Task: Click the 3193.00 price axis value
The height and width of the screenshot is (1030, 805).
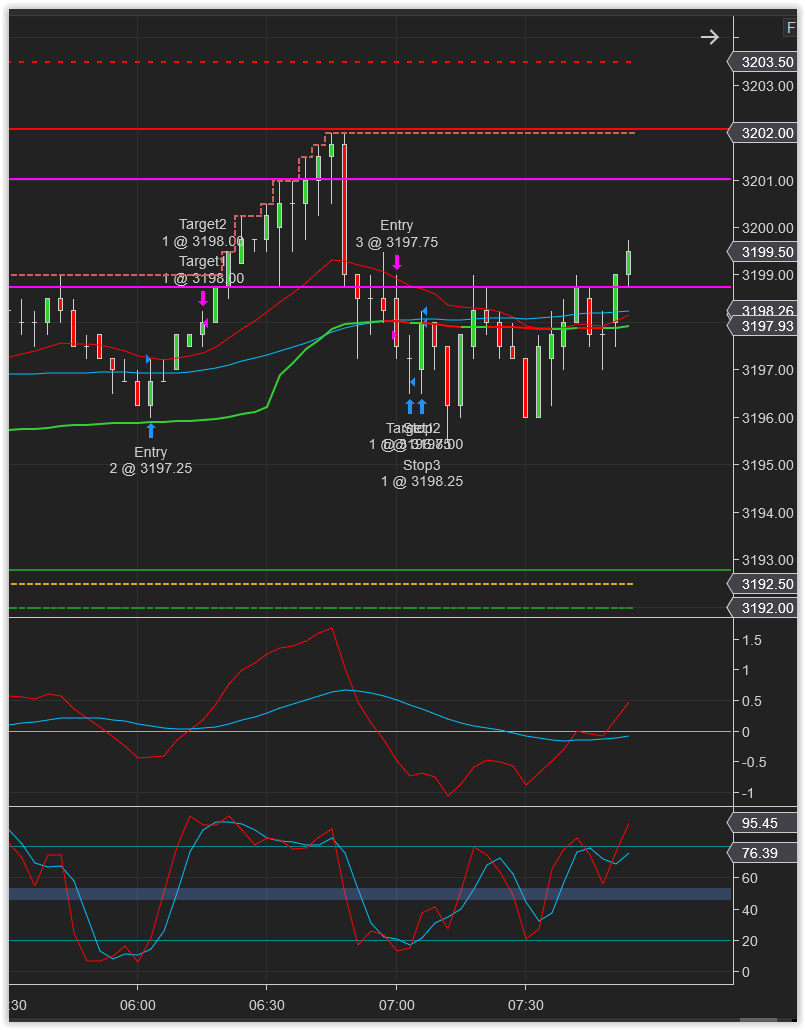Action: 768,560
